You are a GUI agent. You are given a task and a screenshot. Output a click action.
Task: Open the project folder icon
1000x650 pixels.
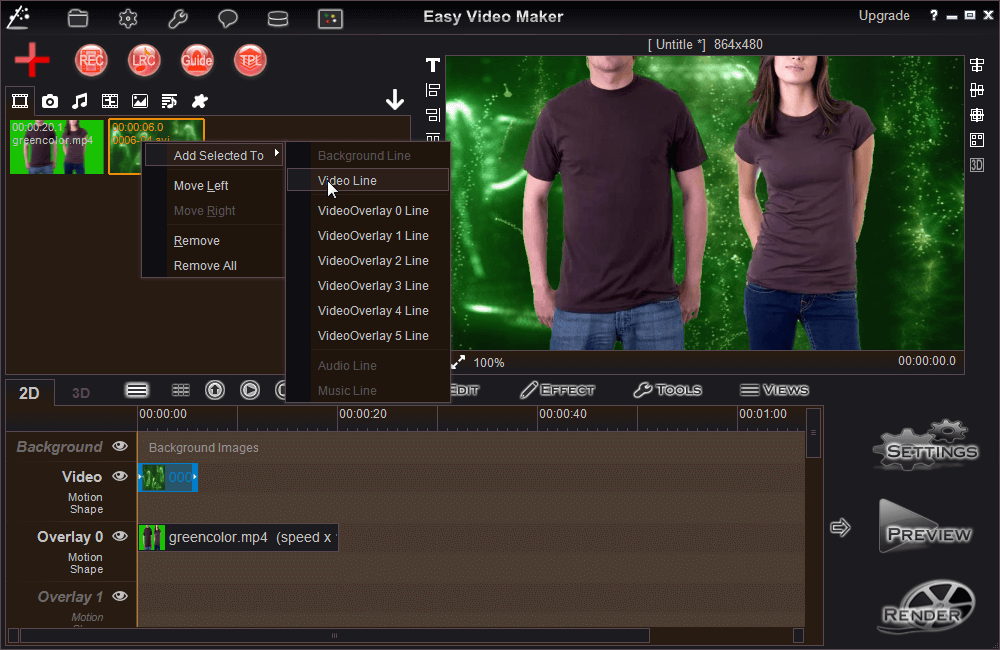click(x=78, y=18)
